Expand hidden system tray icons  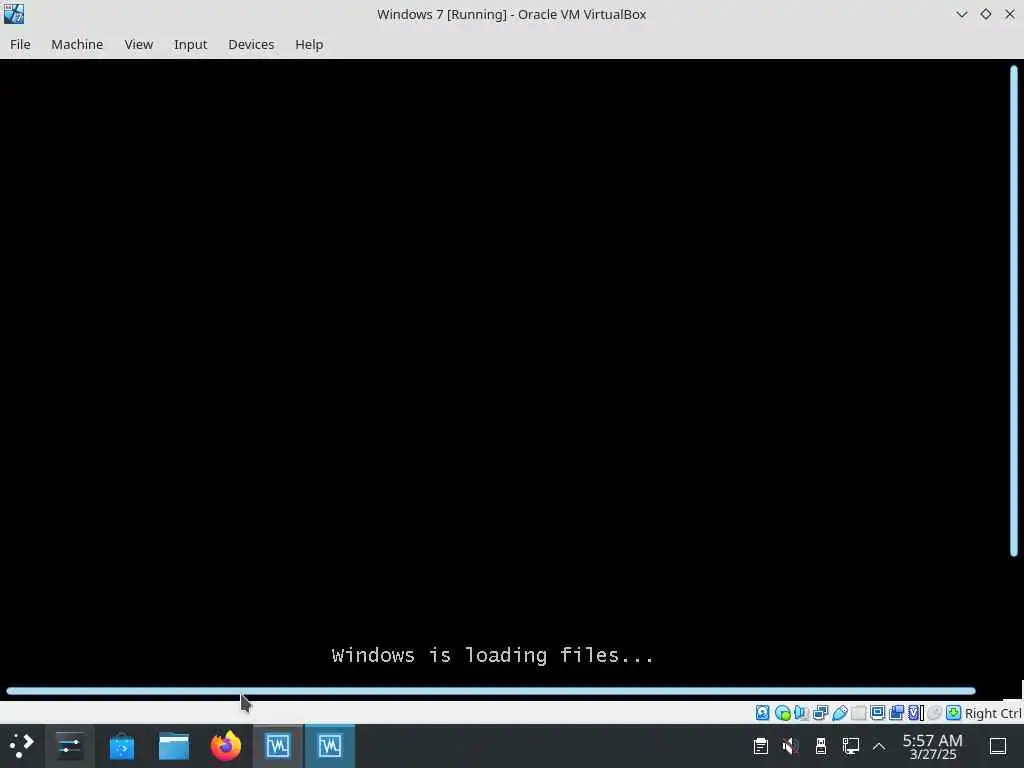[879, 746]
